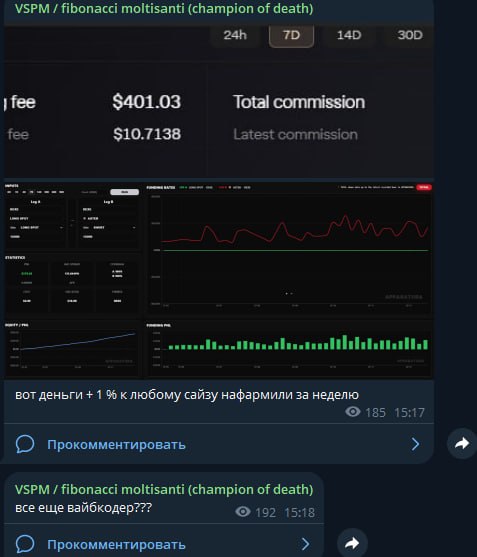
Task: Click the forward arrow beside the 15:17 post
Action: coord(462,443)
